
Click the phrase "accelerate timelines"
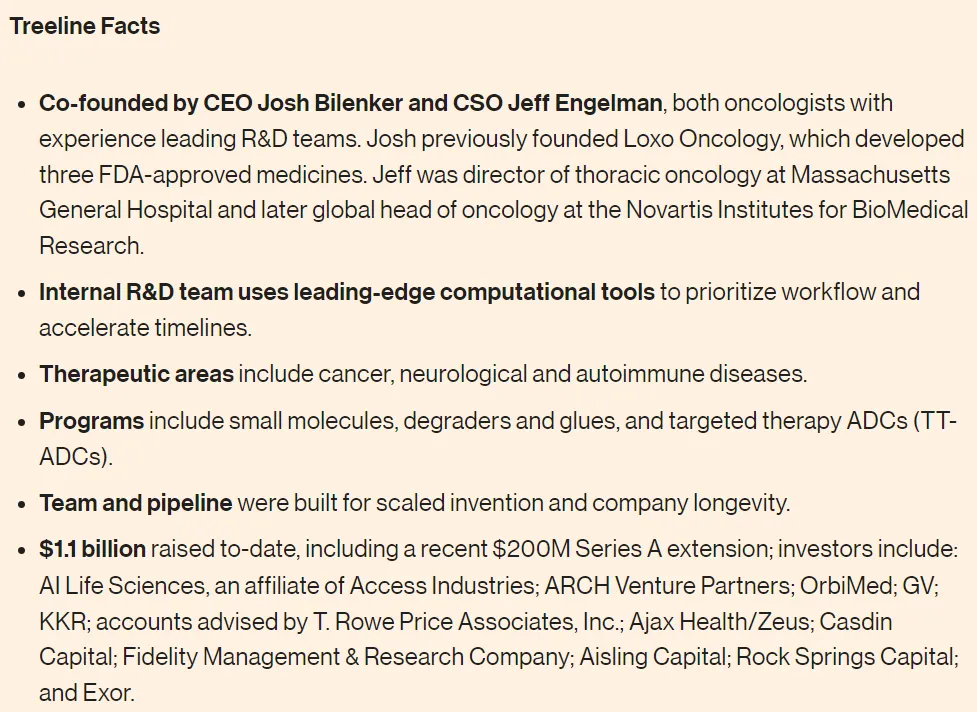[145, 327]
